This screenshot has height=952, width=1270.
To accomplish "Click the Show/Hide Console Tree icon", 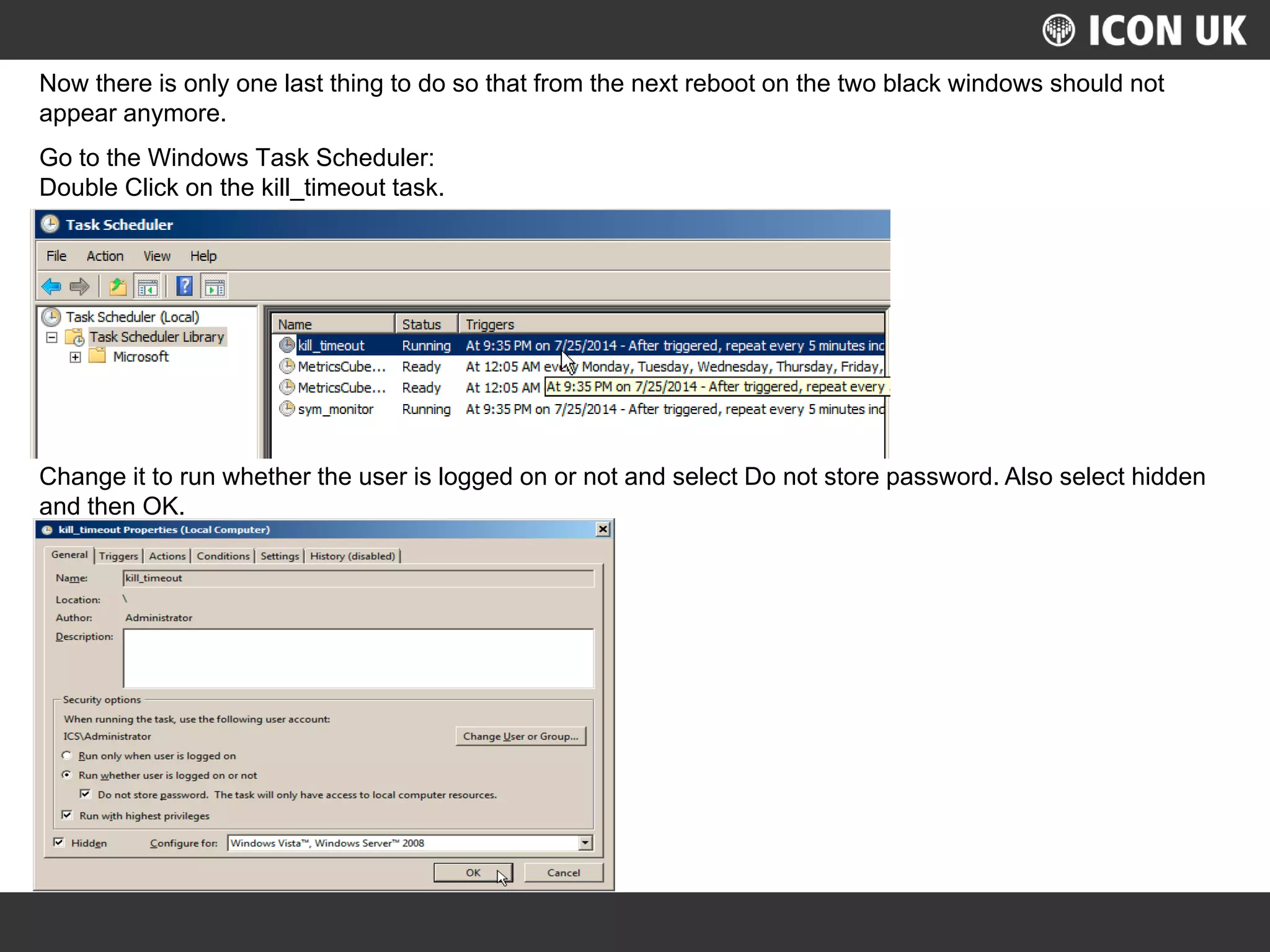I will click(x=148, y=287).
